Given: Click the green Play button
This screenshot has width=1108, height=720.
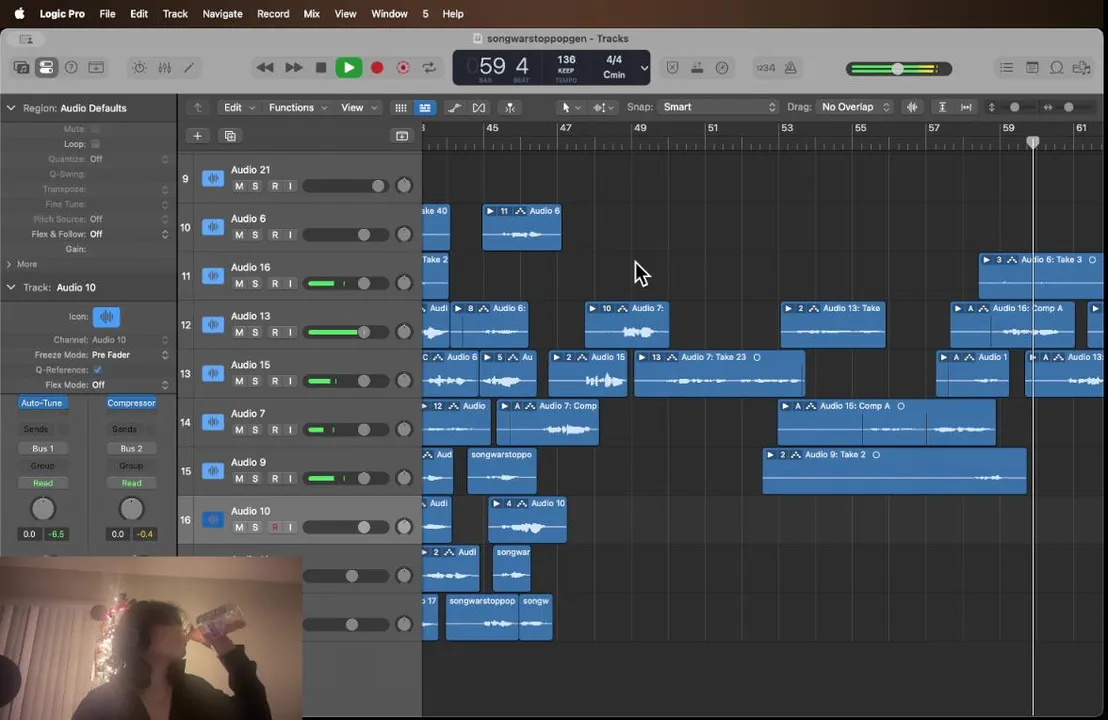Looking at the screenshot, I should tap(348, 68).
